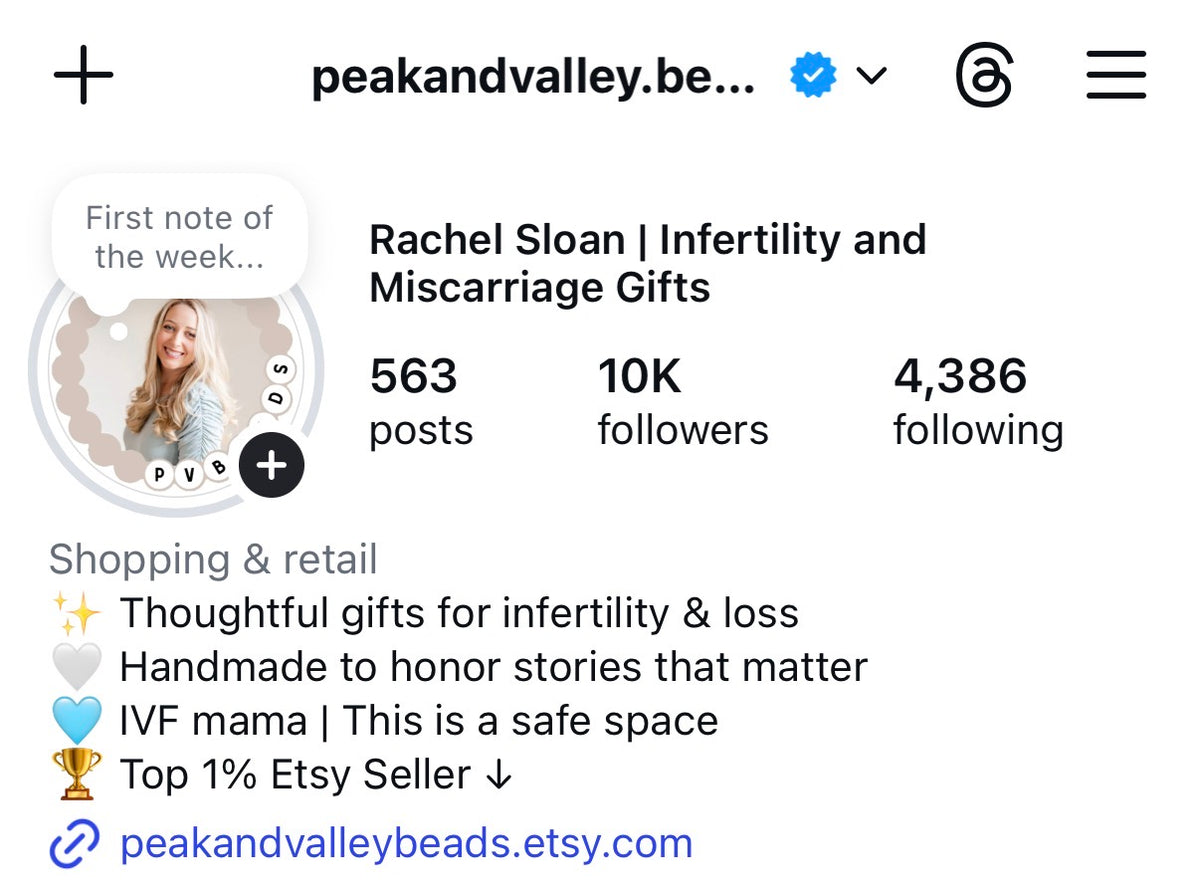The width and height of the screenshot is (1200, 892).
Task: Open the 'First note of the week...' note bubble
Action: (x=179, y=237)
